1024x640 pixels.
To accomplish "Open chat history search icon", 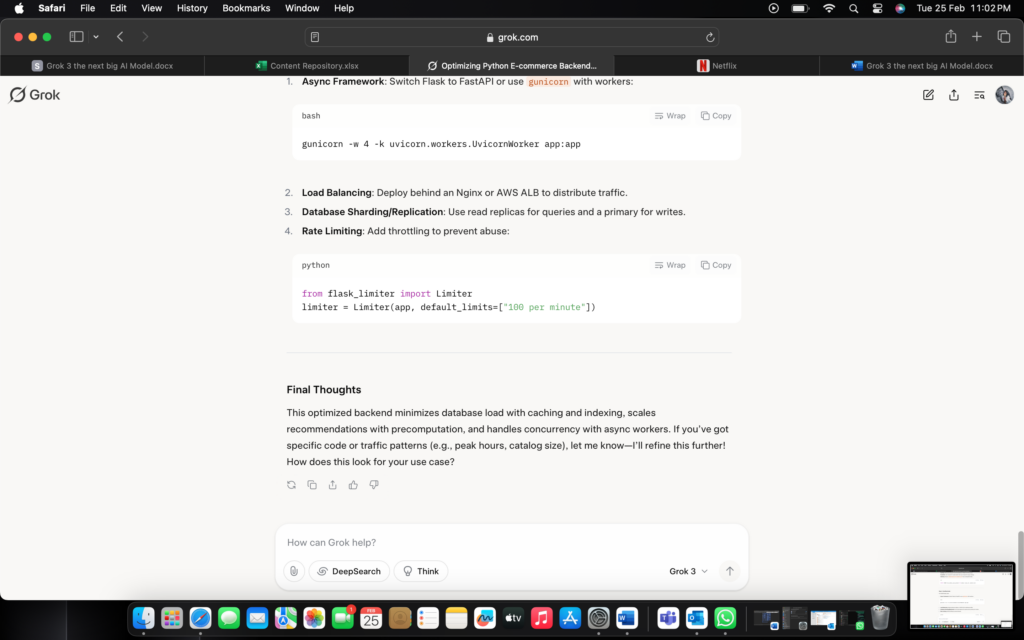I will [x=979, y=95].
